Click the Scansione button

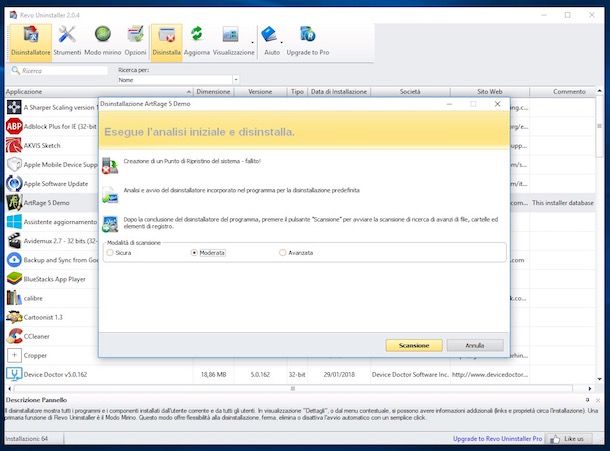414,345
